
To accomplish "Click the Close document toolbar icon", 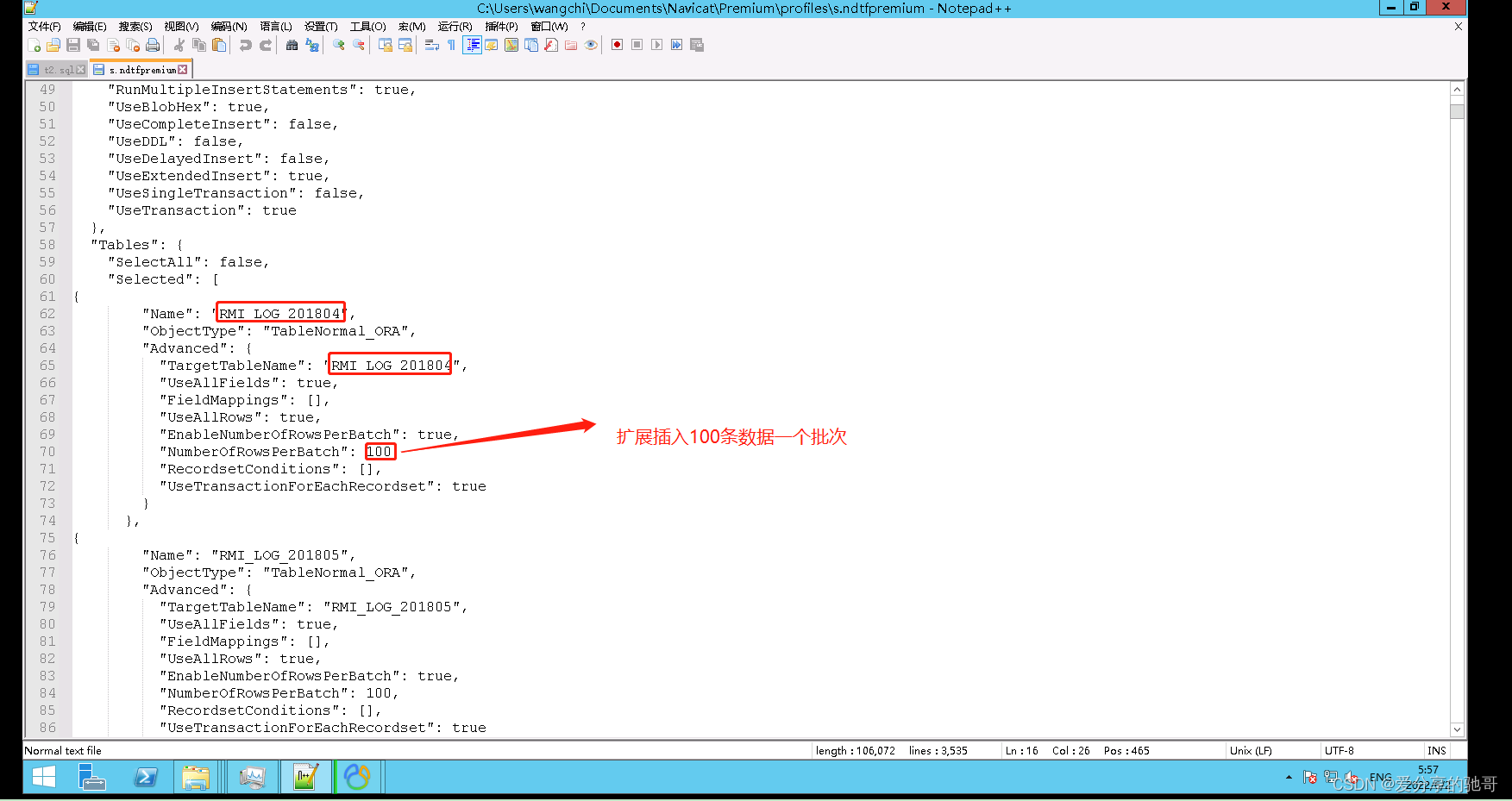I will click(x=113, y=45).
